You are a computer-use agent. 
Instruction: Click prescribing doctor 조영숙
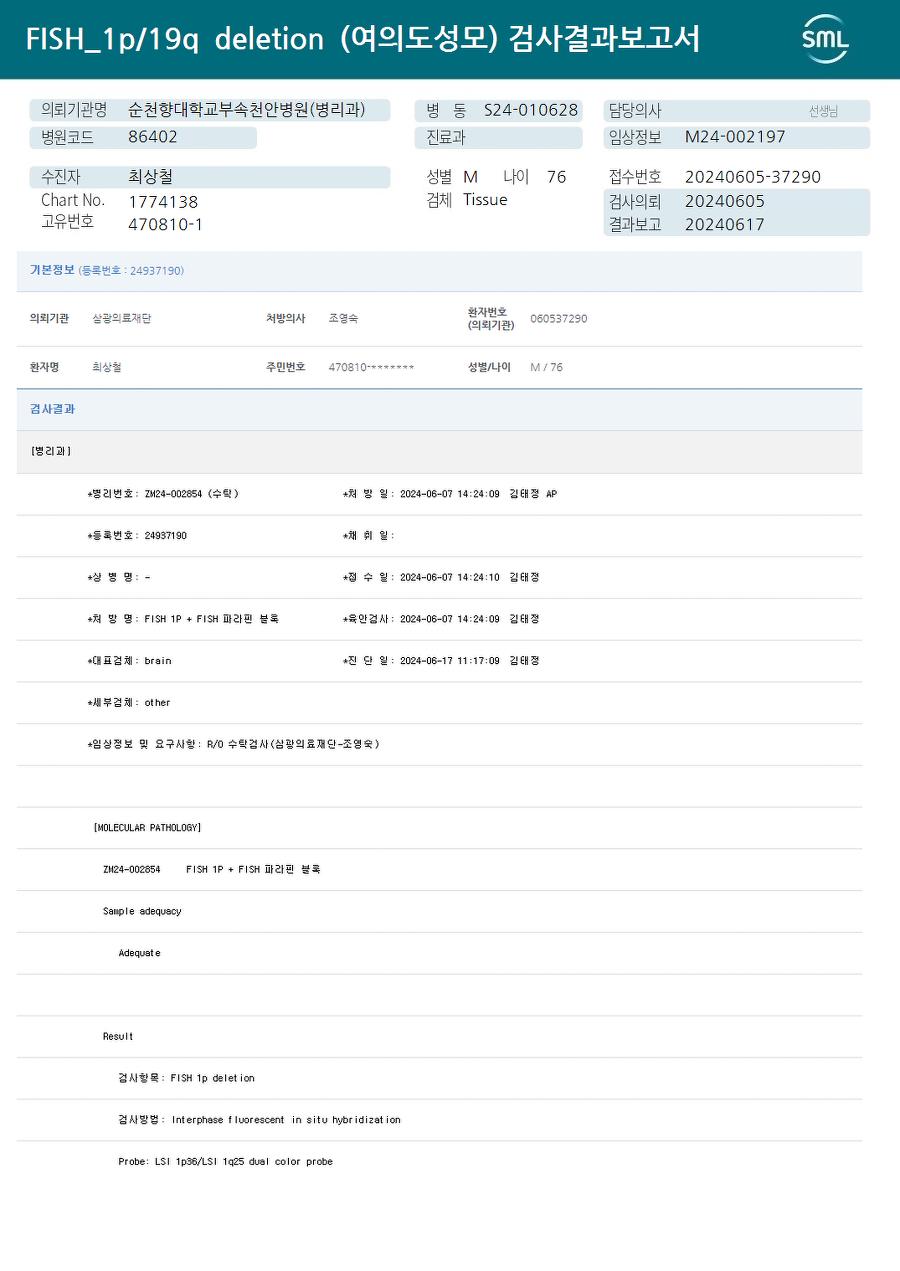click(x=344, y=319)
